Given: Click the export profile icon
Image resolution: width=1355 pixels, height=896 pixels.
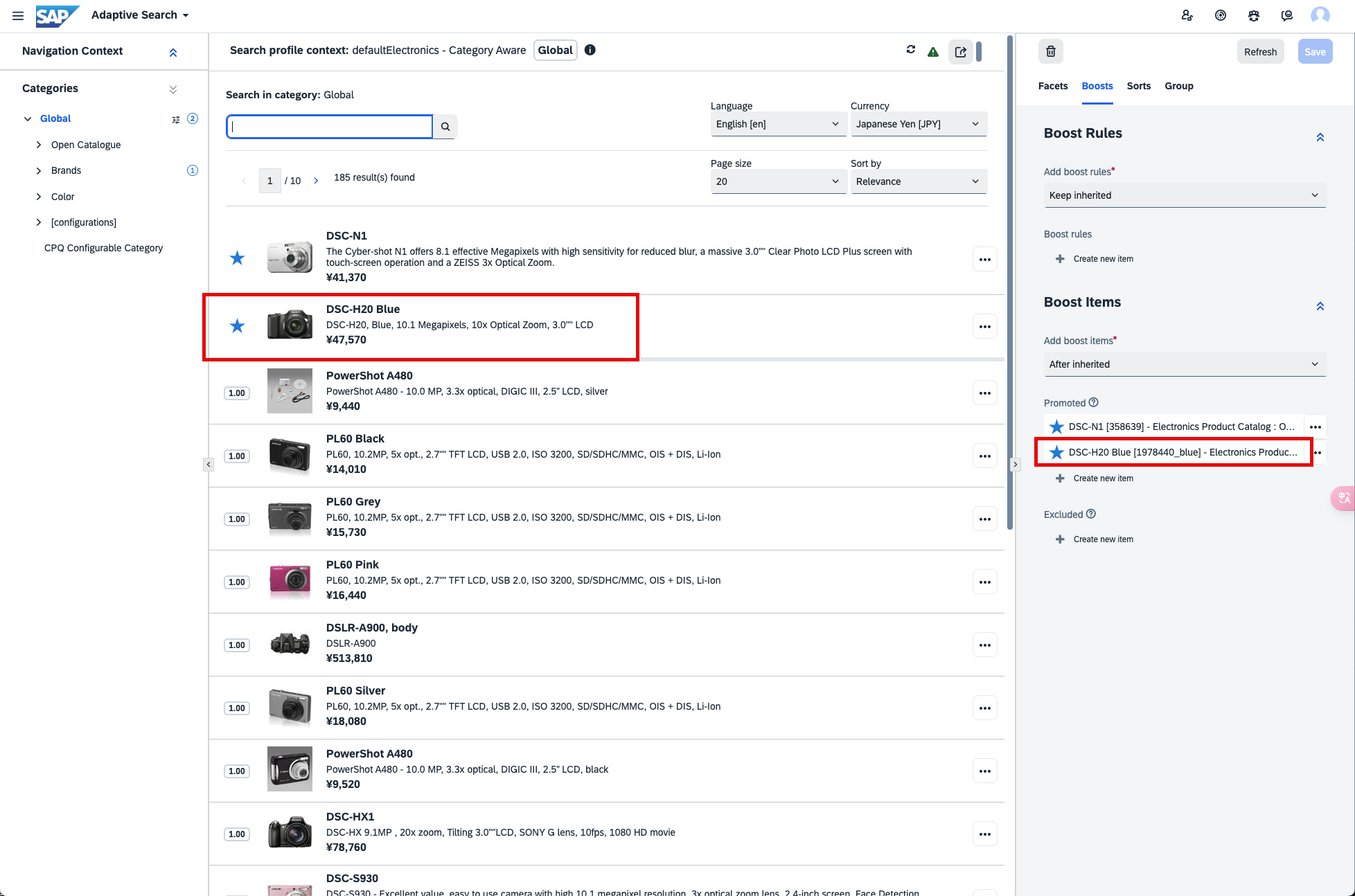Looking at the screenshot, I should (961, 51).
